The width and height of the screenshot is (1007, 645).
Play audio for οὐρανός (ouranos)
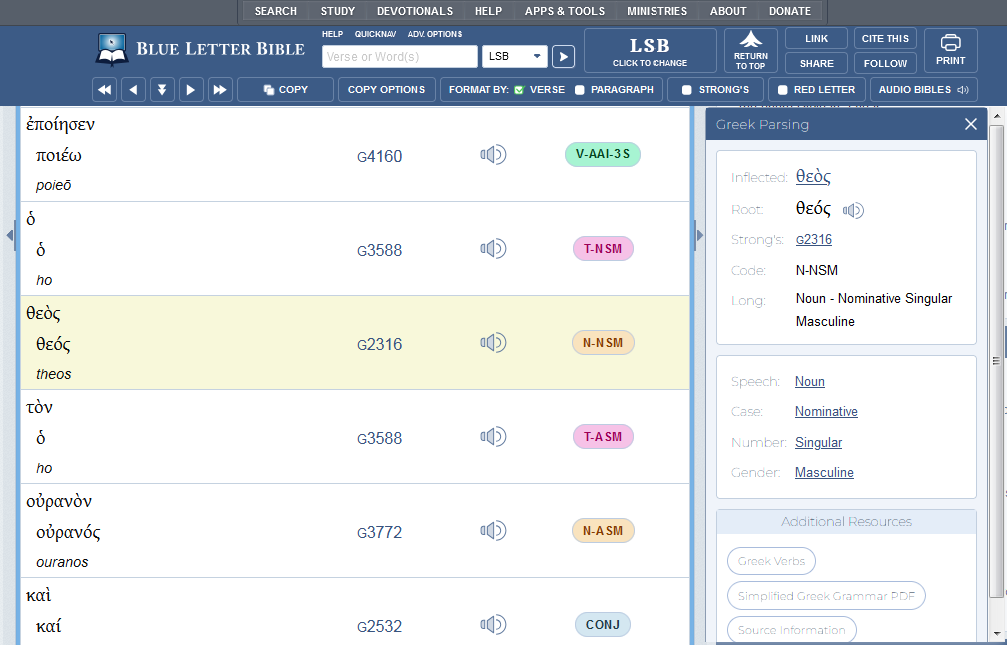[x=493, y=531]
